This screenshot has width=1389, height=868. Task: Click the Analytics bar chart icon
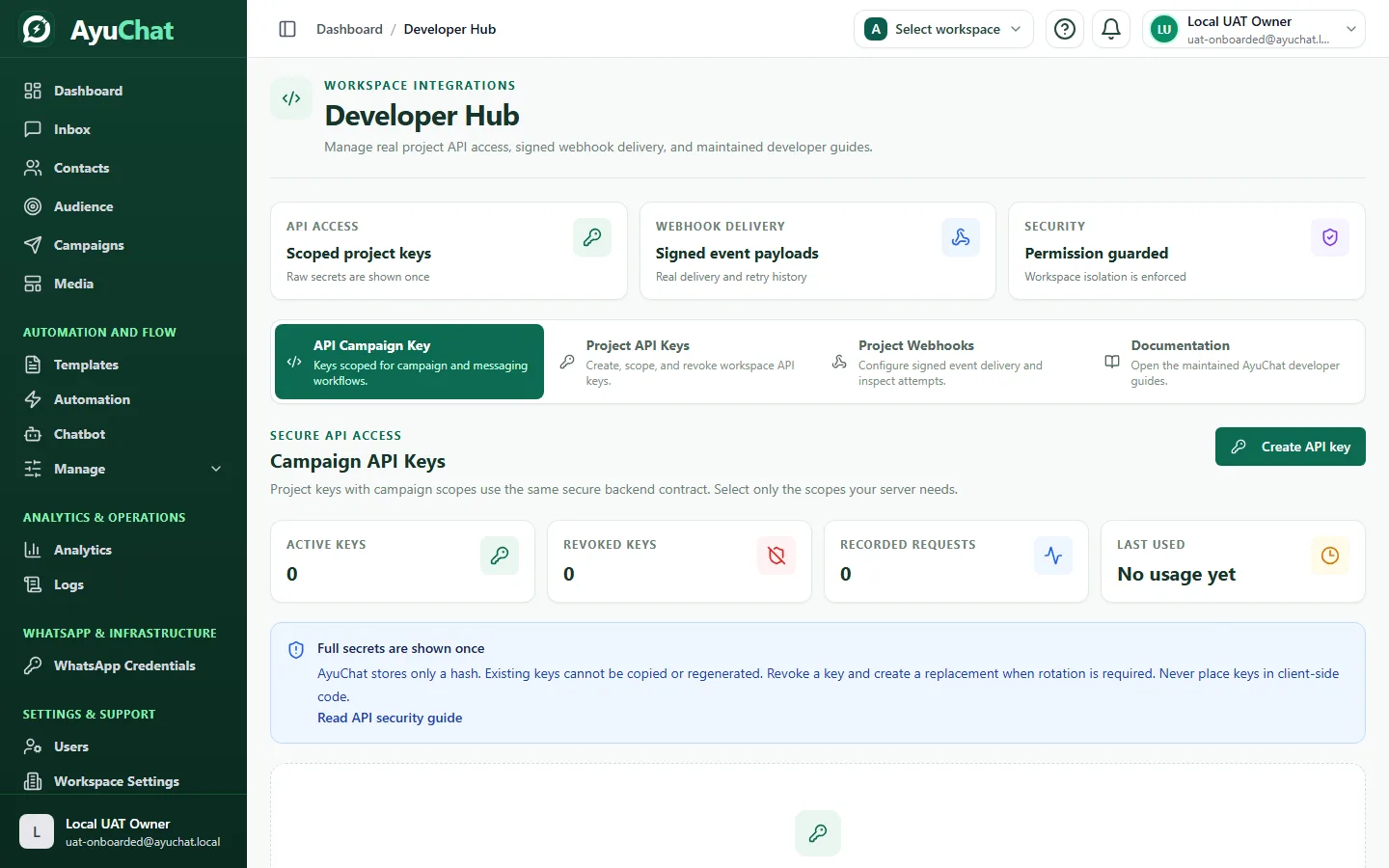tap(33, 550)
